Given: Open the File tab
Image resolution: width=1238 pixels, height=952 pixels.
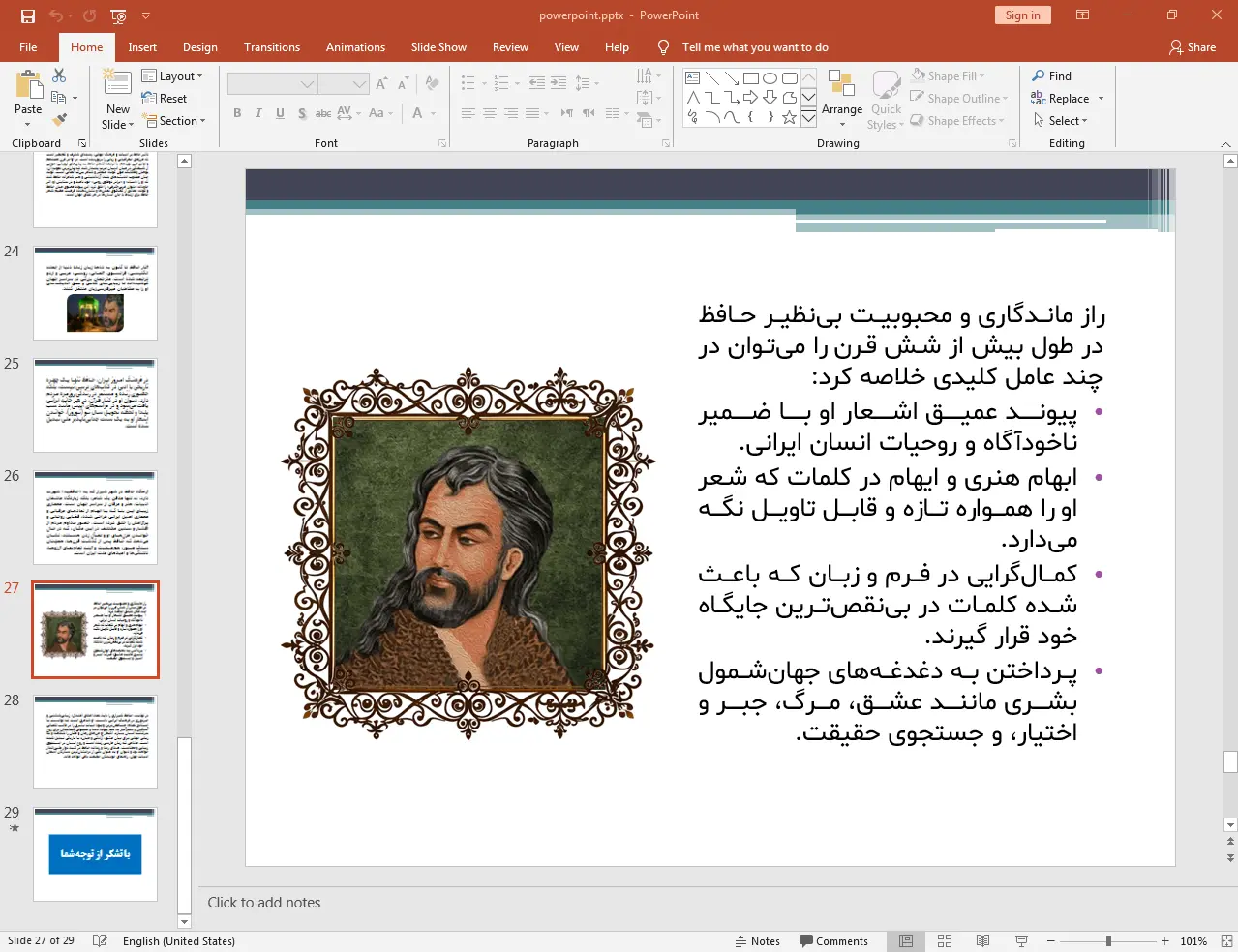Looking at the screenshot, I should pyautogui.click(x=28, y=46).
